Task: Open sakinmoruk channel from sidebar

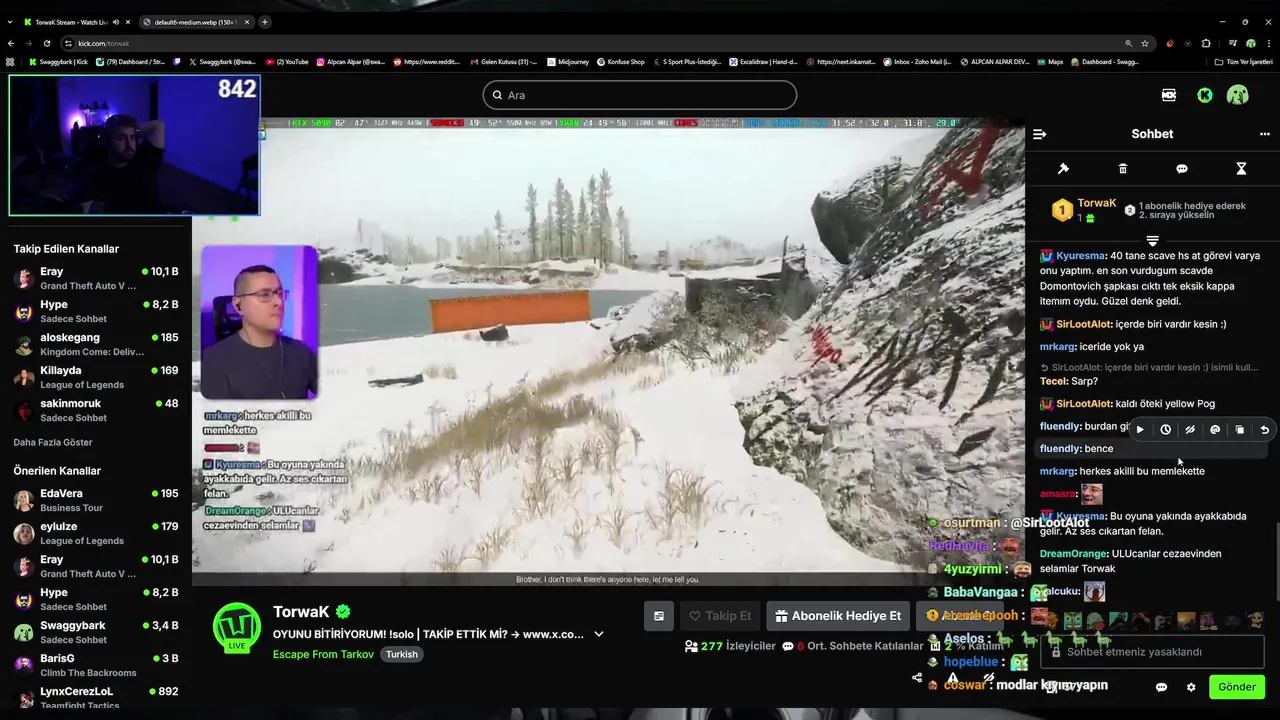Action: [96, 411]
